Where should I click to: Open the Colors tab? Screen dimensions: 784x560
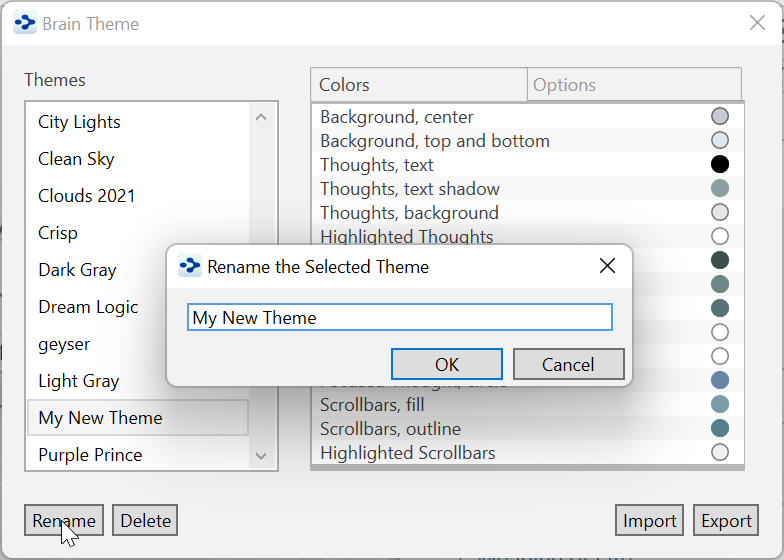(x=419, y=85)
